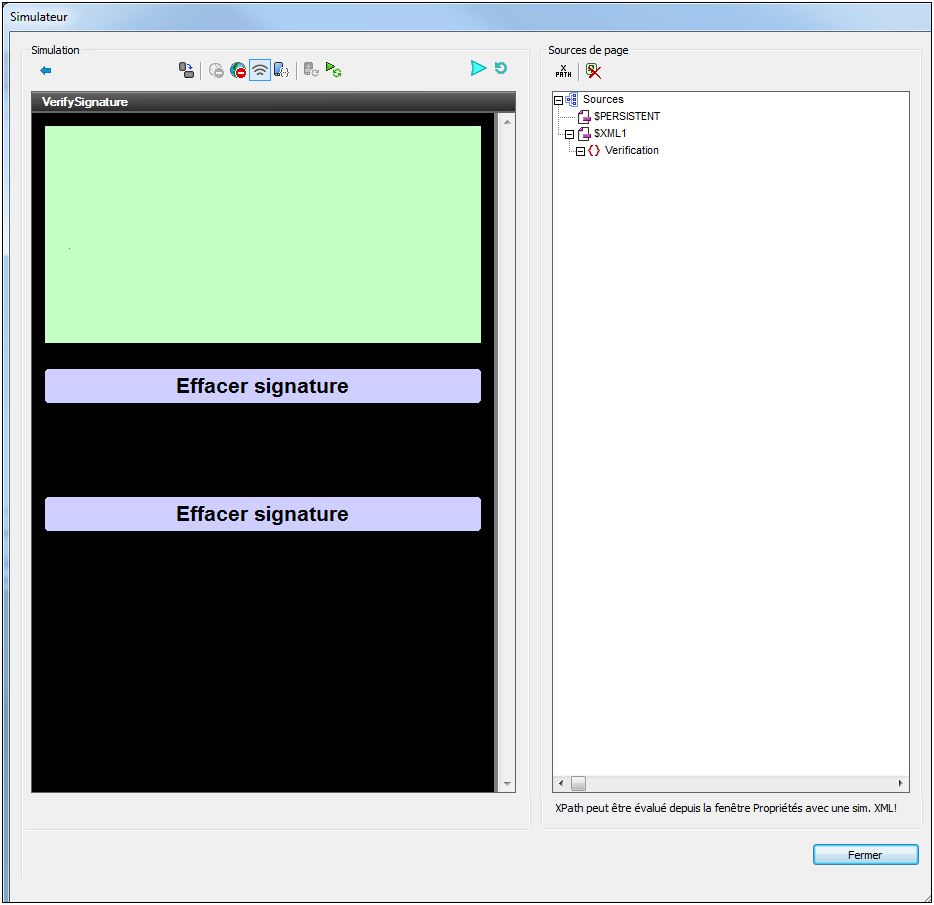
Task: Click the phone device simulation icon
Action: point(282,70)
